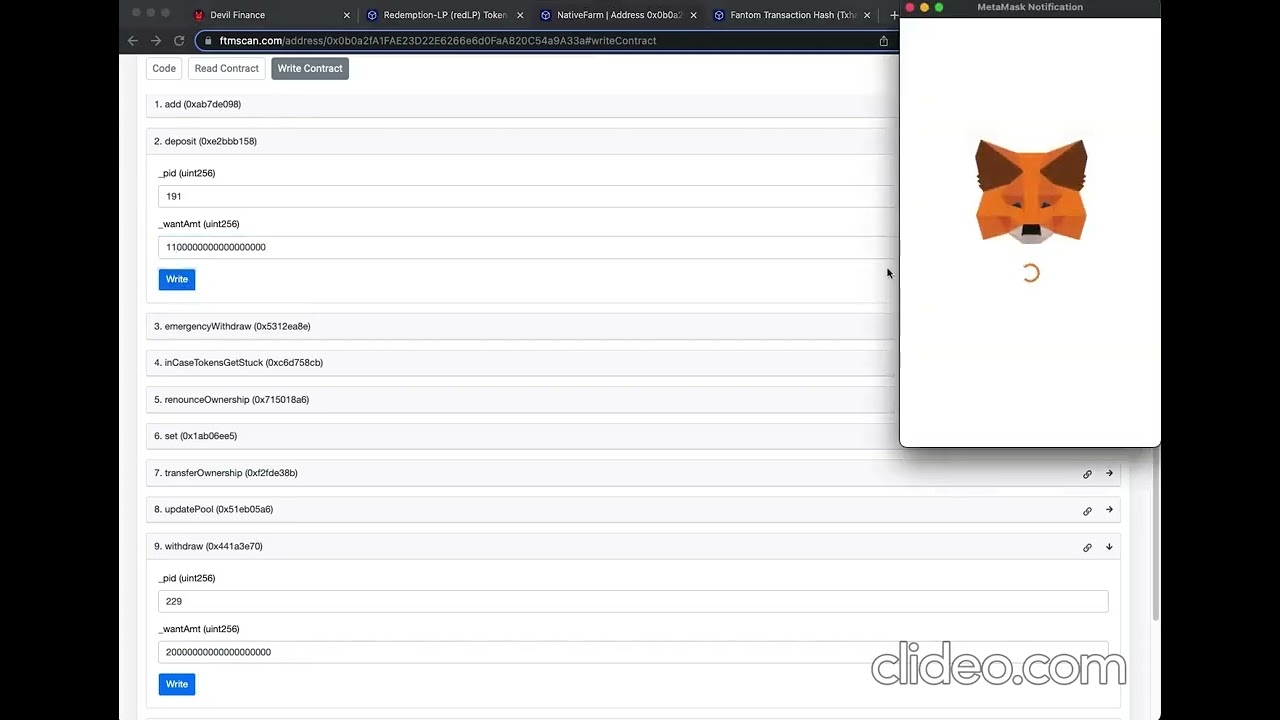Switch to Devil Finance tab
1280x720 pixels.
(271, 15)
